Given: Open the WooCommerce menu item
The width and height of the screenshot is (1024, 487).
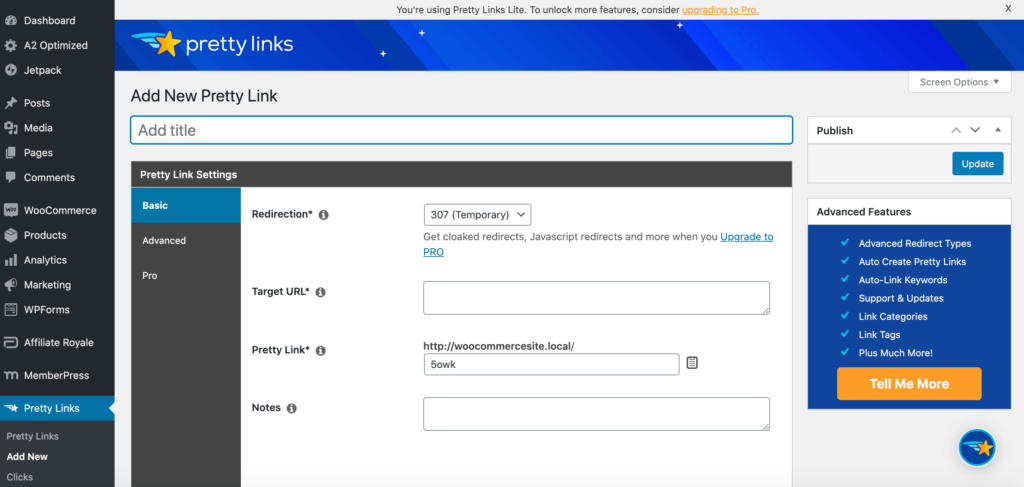Looking at the screenshot, I should [x=57, y=210].
